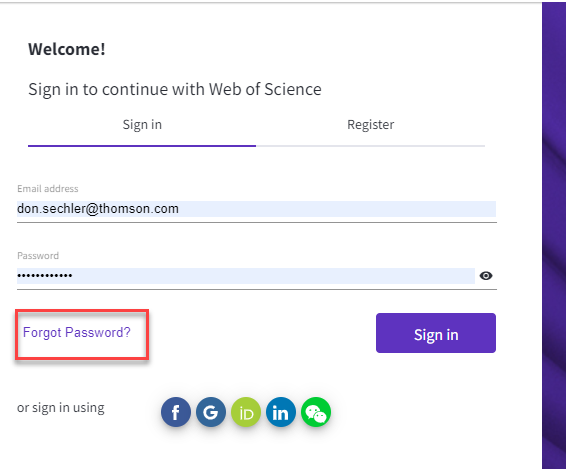Sign in with the Facebook icon
Viewport: 566px width, 469px height.
(176, 412)
